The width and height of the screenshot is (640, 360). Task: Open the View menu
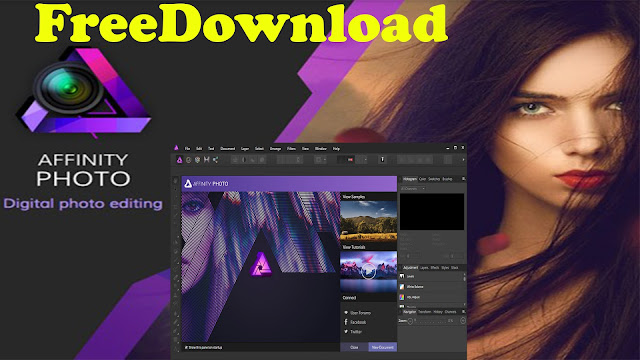(x=305, y=149)
